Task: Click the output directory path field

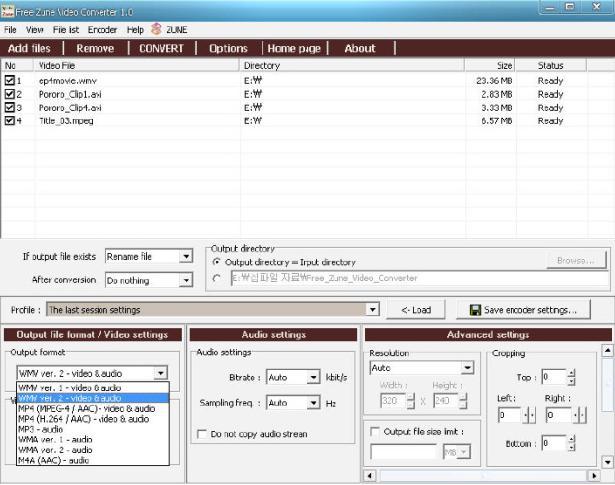Action: [x=419, y=278]
